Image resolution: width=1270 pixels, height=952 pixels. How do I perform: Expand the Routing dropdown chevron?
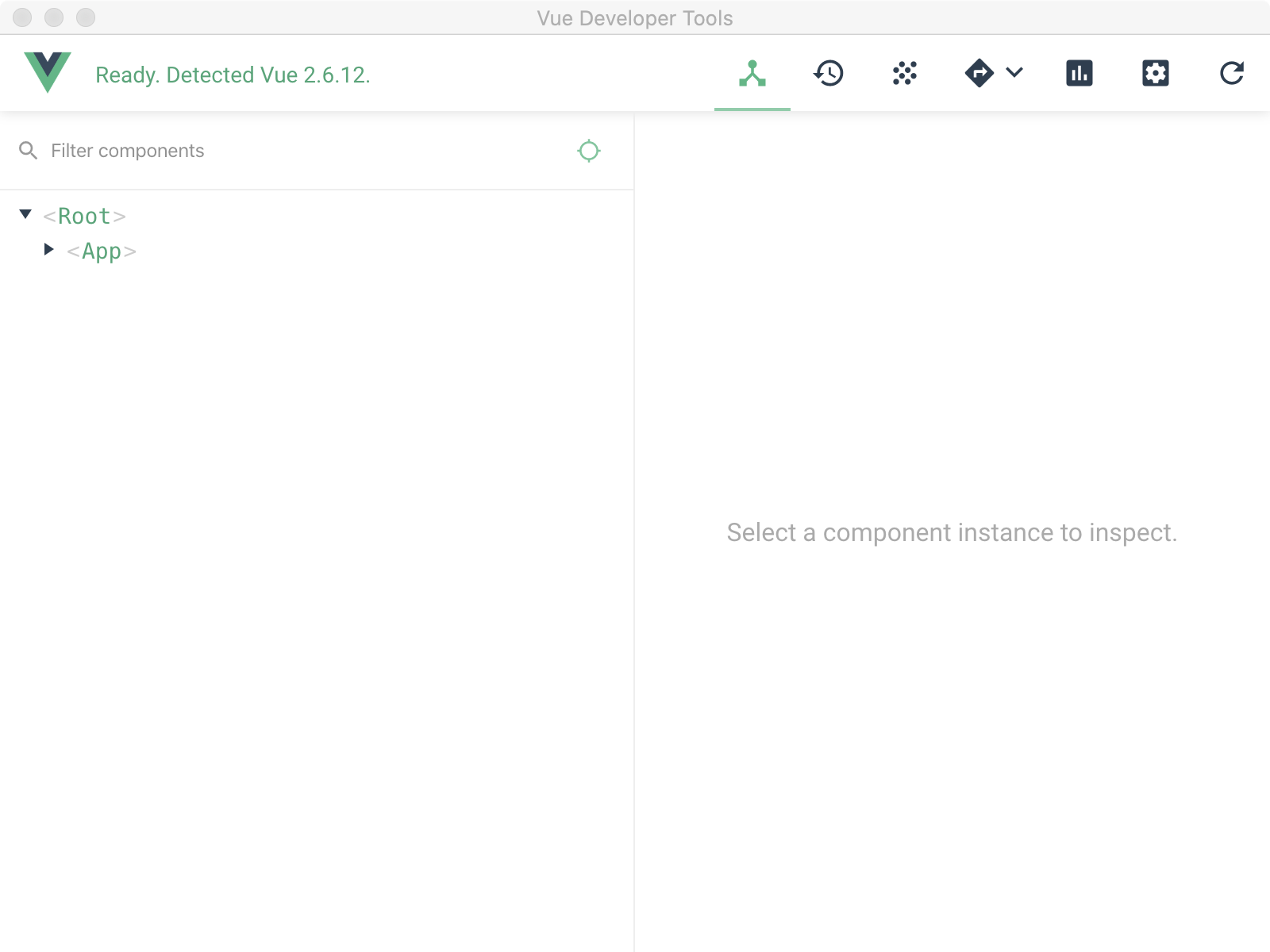(1014, 73)
